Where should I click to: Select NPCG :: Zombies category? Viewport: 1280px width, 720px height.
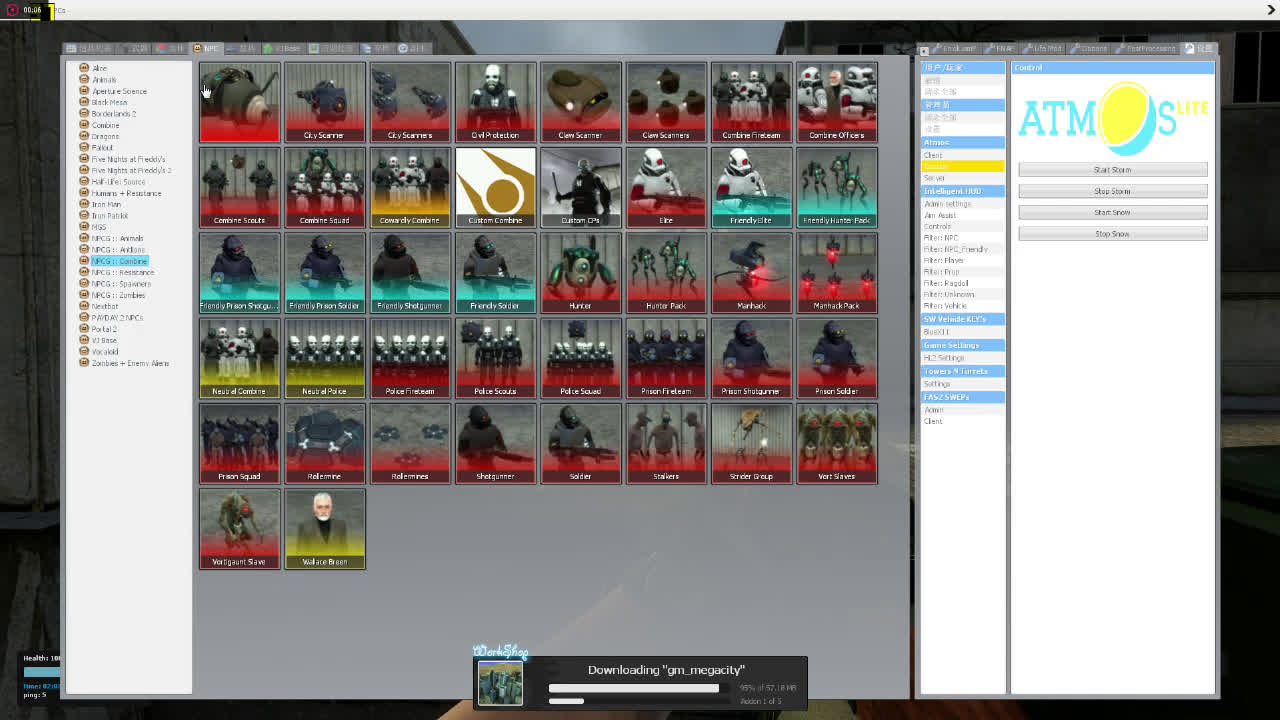(x=118, y=295)
